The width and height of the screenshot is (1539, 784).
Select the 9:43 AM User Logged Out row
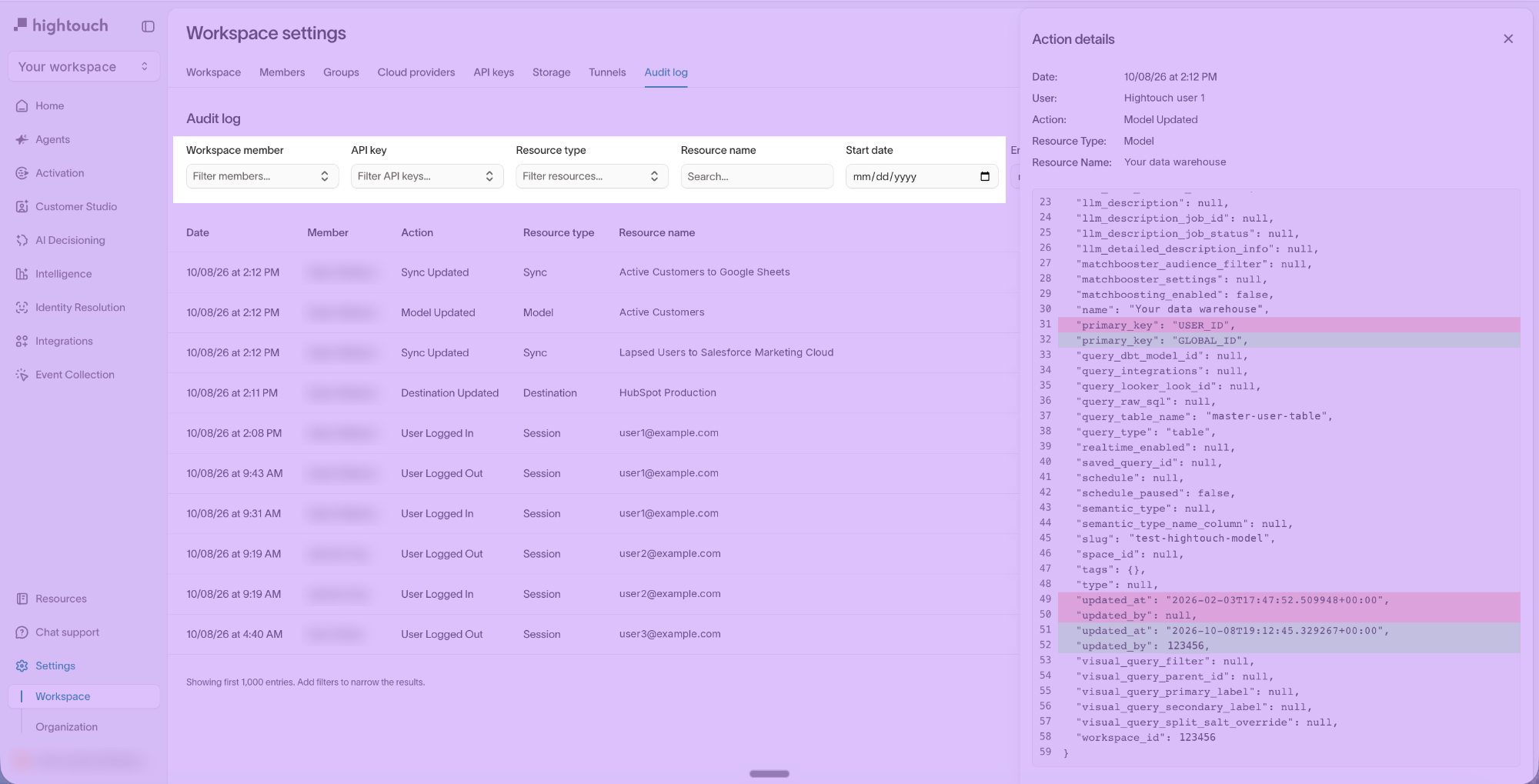[x=593, y=473]
